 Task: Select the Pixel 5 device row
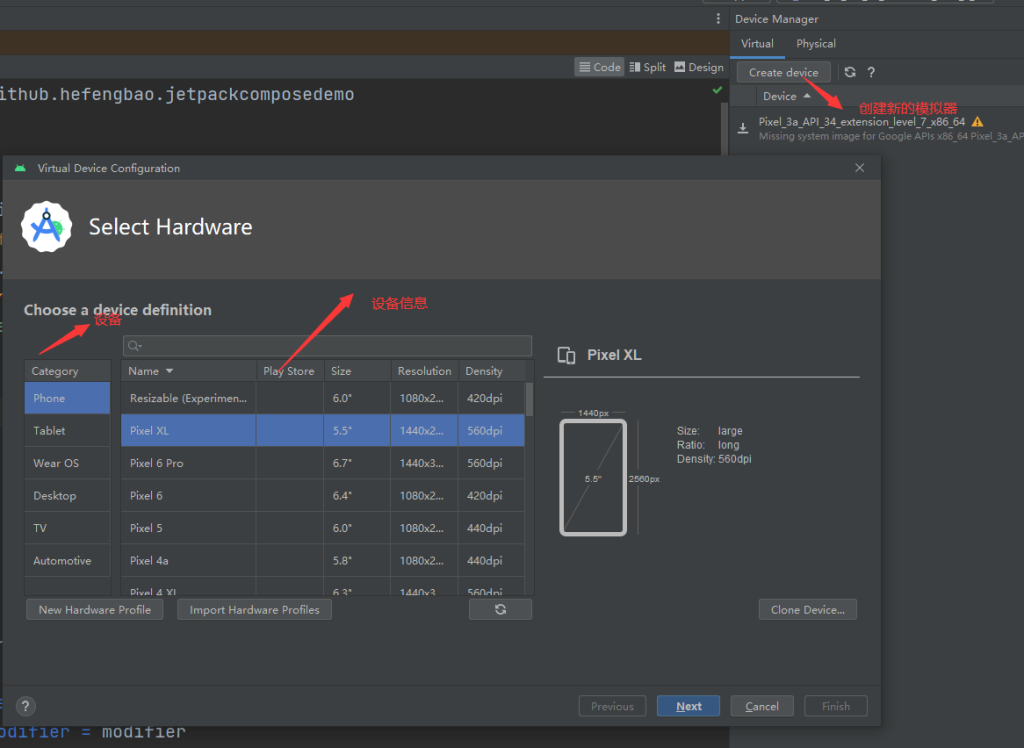click(323, 528)
